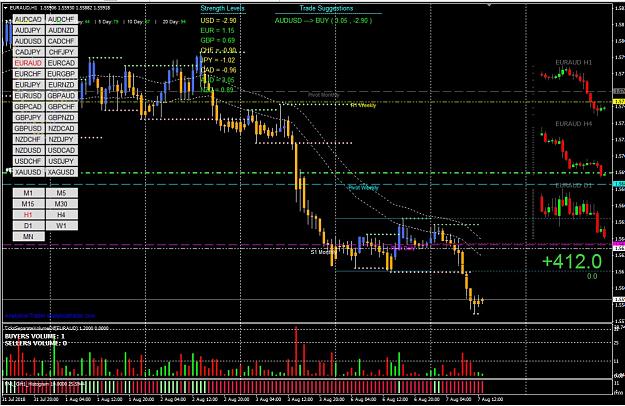Switch chart to EURCAD
Viewport: 625px width, 406px height.
pyautogui.click(x=61, y=63)
